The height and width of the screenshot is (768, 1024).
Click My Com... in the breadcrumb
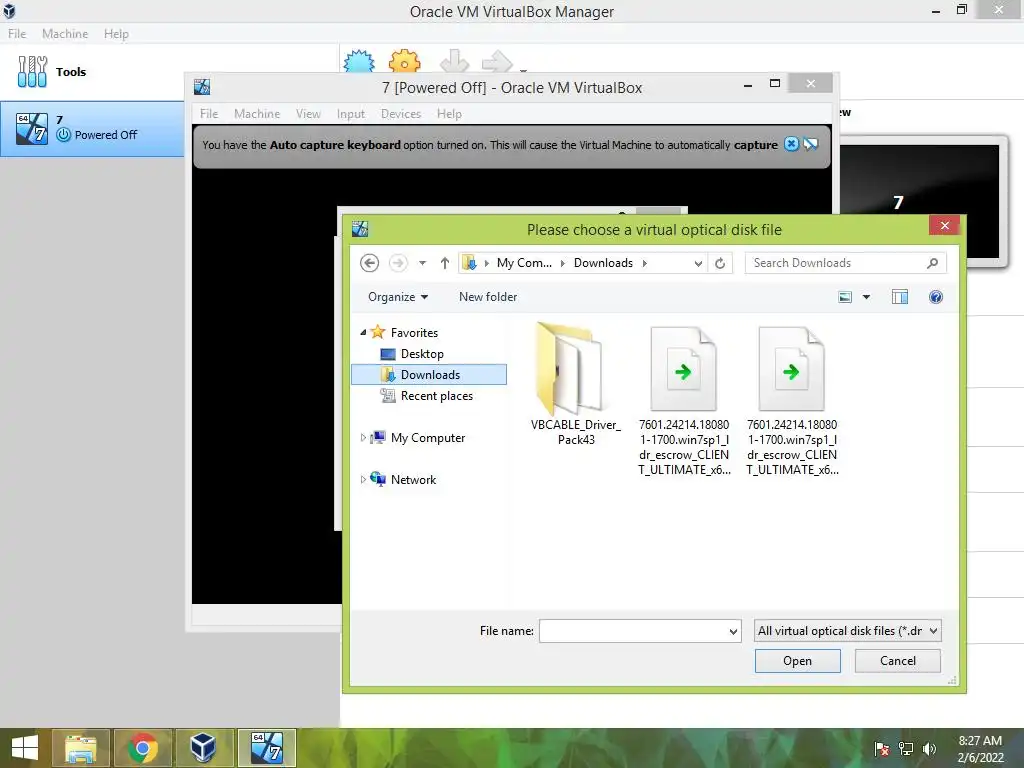point(524,263)
